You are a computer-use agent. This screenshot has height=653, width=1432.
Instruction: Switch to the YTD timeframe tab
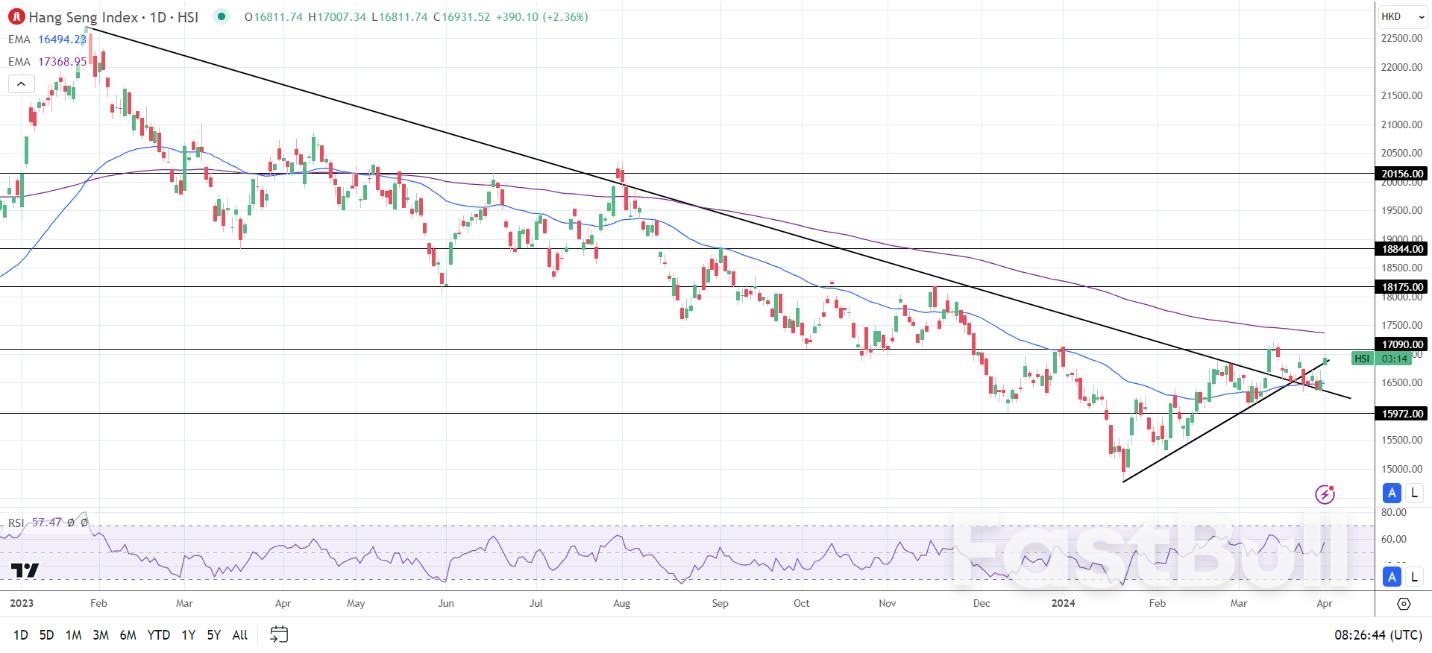pos(157,634)
